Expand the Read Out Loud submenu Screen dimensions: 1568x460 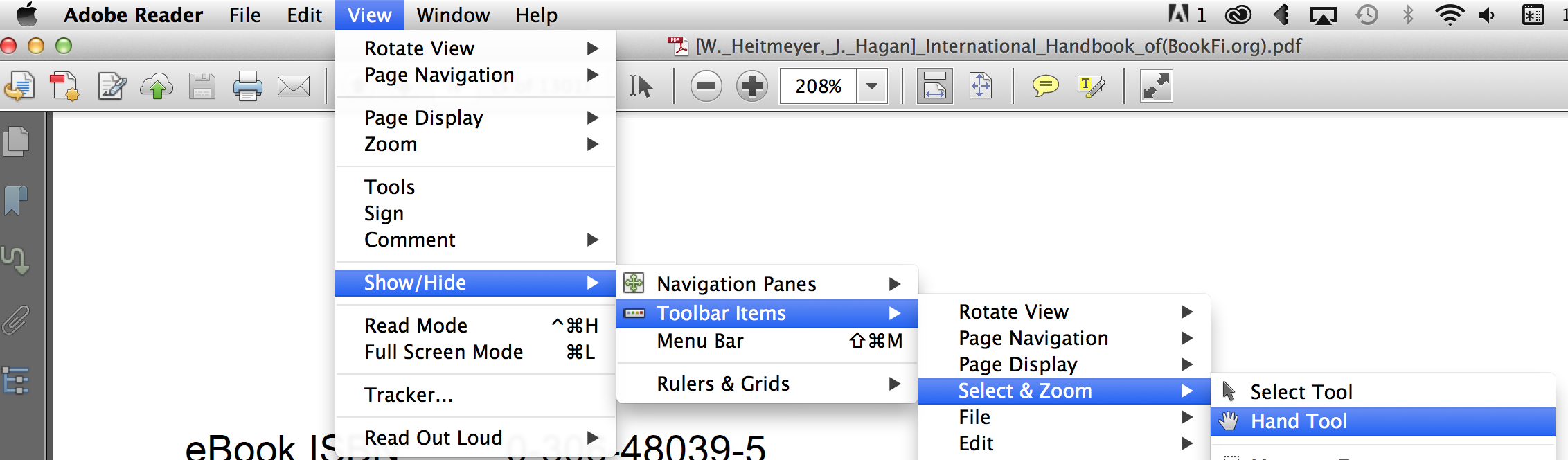click(476, 438)
